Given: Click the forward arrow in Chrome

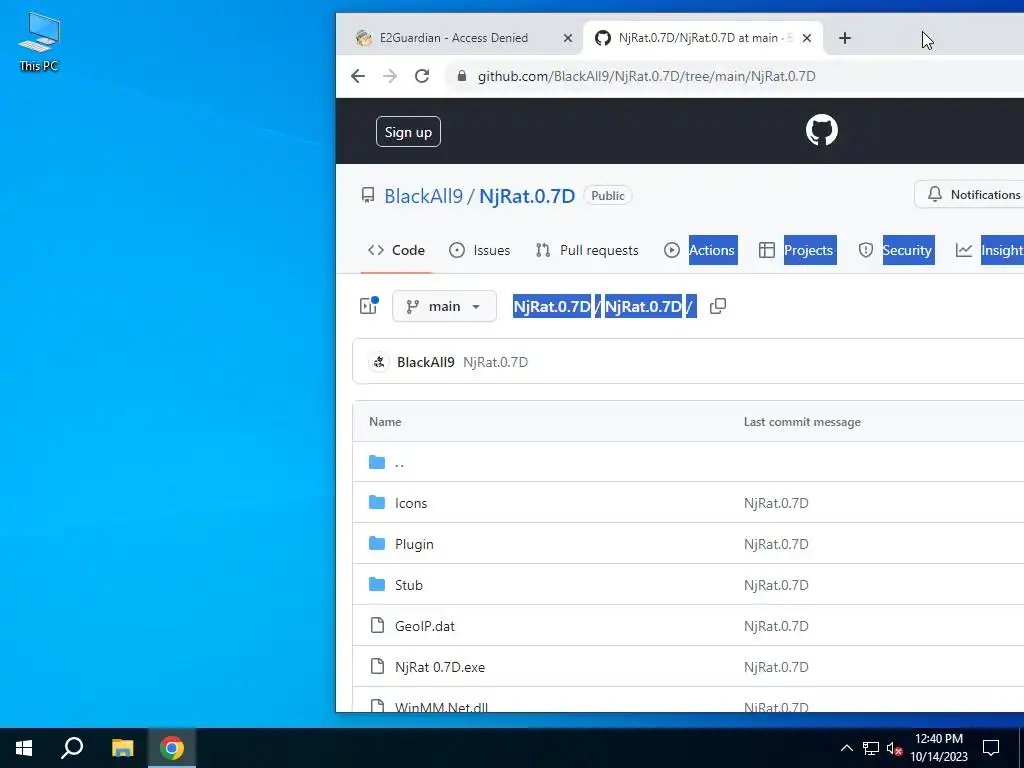Looking at the screenshot, I should click(390, 76).
